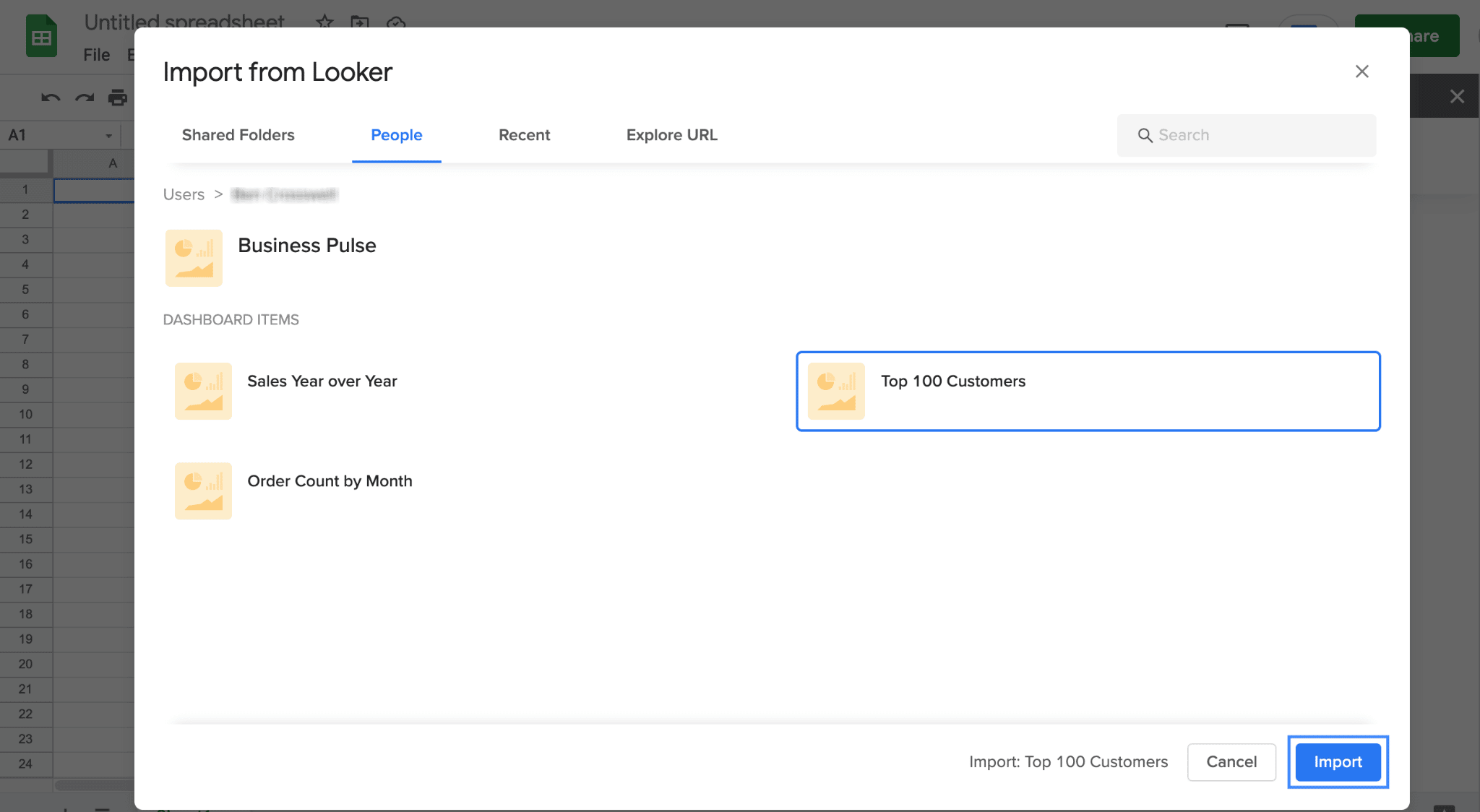Click the Redo icon in toolbar
The height and width of the screenshot is (812, 1480).
tap(85, 97)
